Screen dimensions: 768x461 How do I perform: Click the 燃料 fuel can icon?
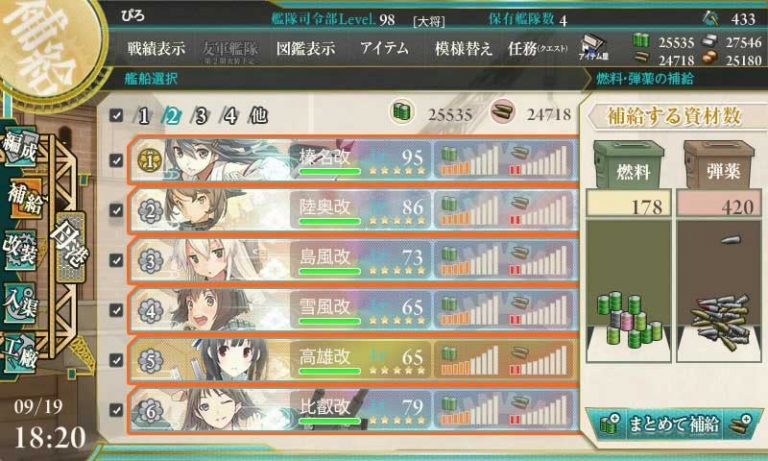629,165
